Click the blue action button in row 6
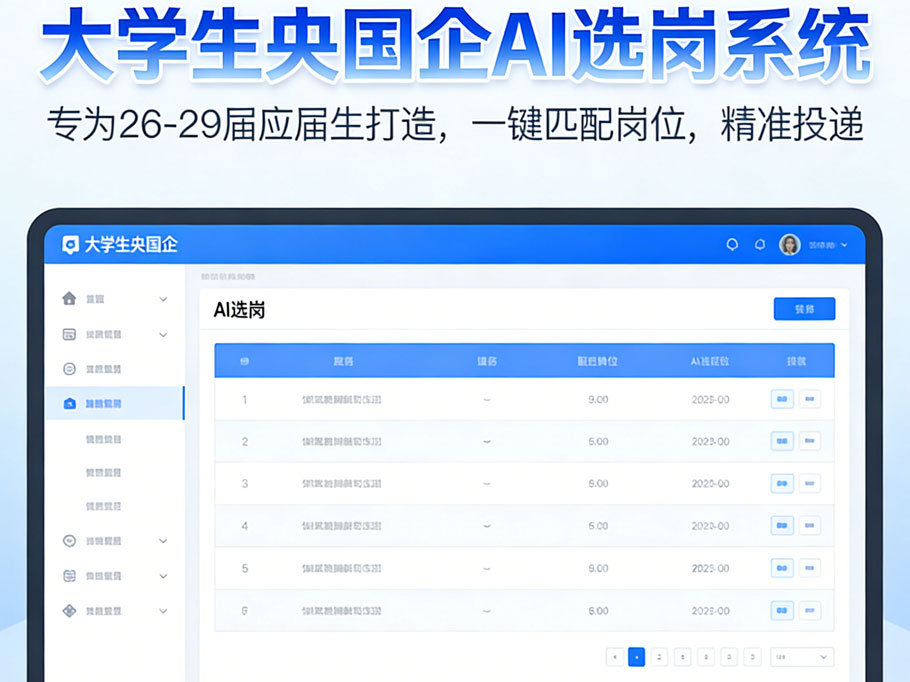910x682 pixels. click(x=782, y=610)
